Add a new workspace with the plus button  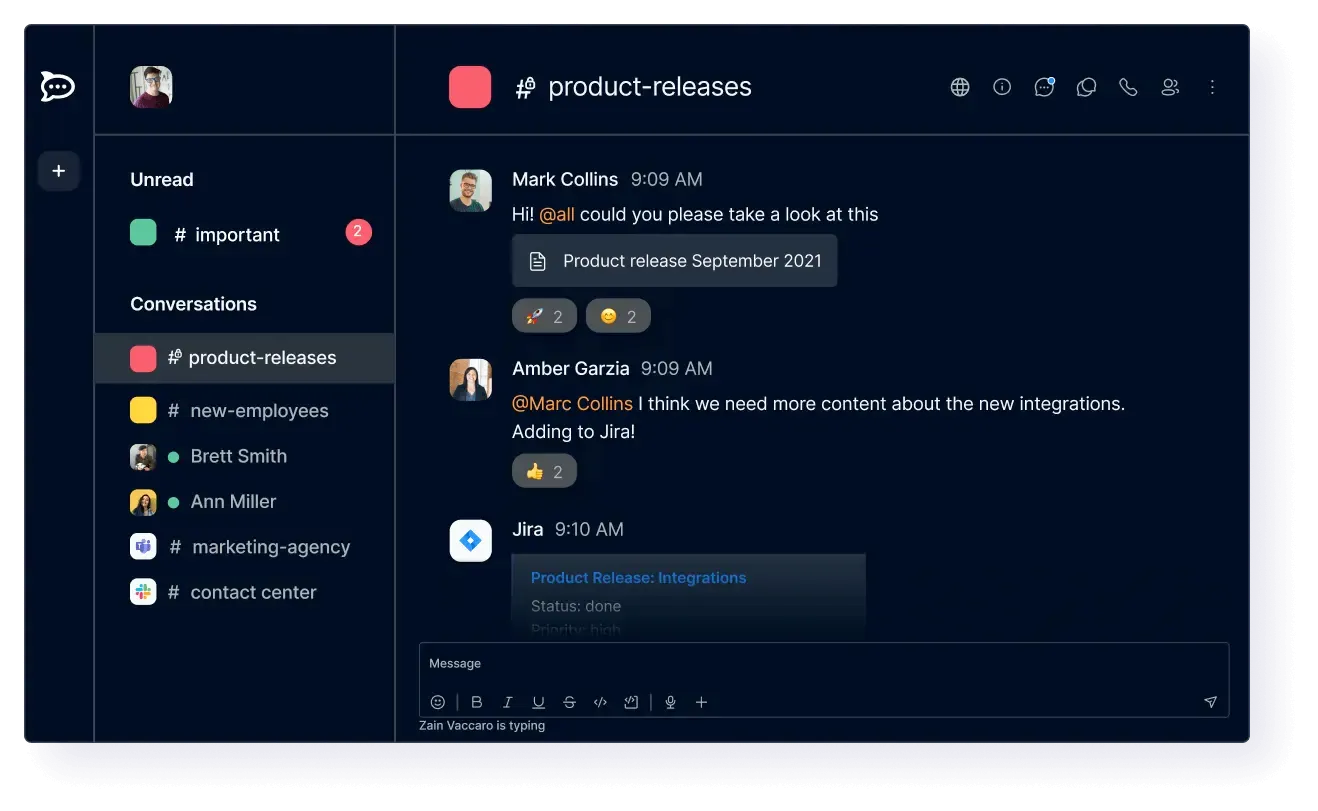click(58, 171)
